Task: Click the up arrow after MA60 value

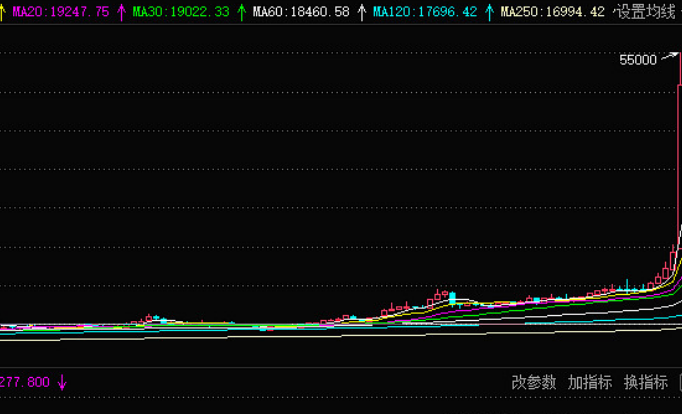Action: pos(362,12)
